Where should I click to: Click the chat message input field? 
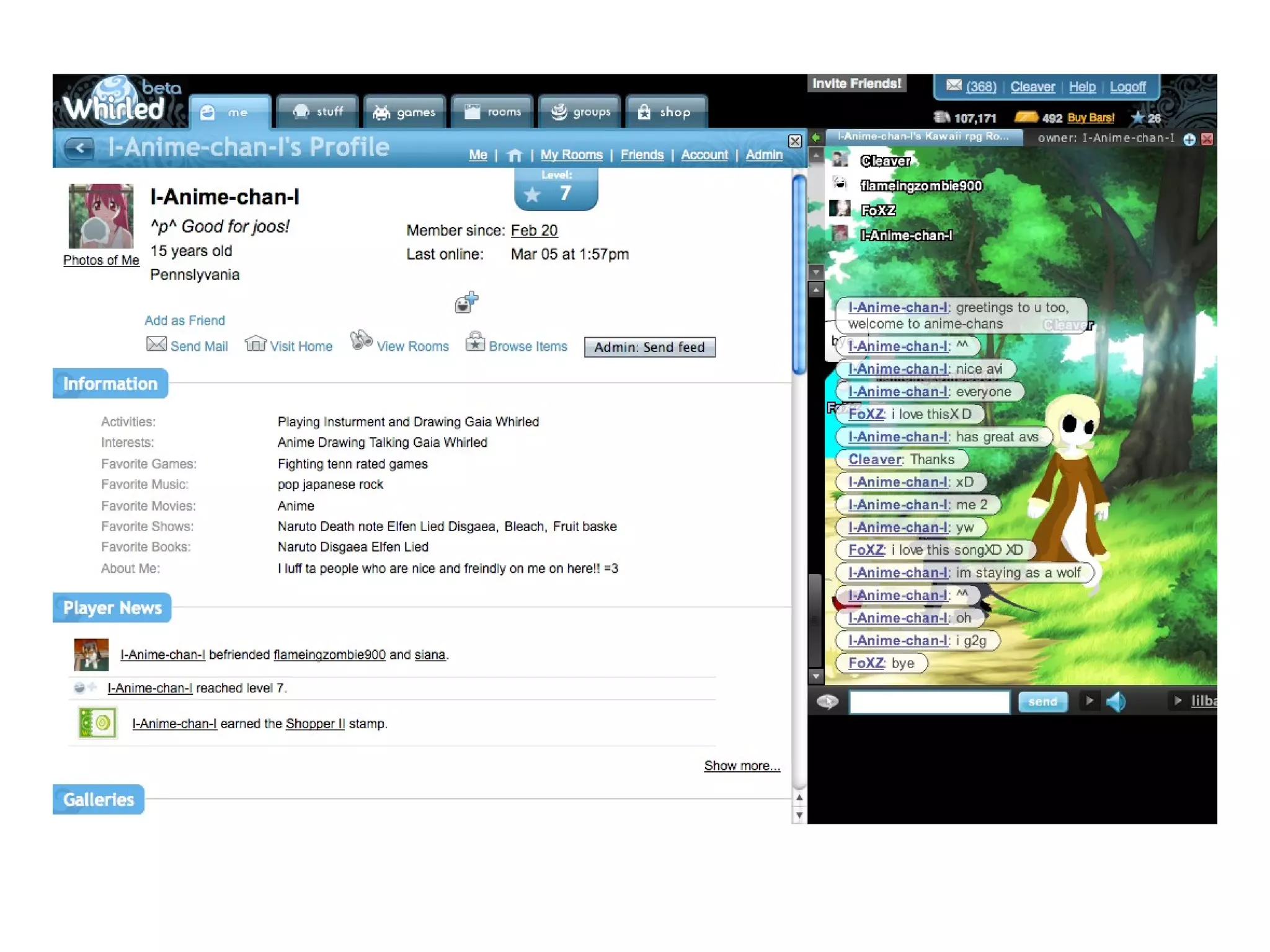coord(928,702)
